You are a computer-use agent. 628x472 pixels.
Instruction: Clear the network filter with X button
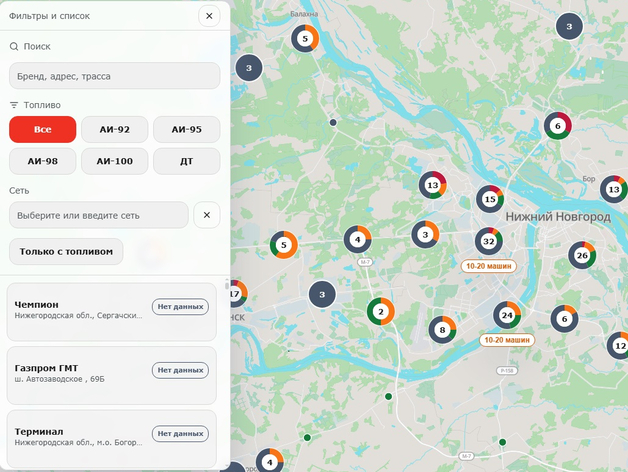click(207, 215)
